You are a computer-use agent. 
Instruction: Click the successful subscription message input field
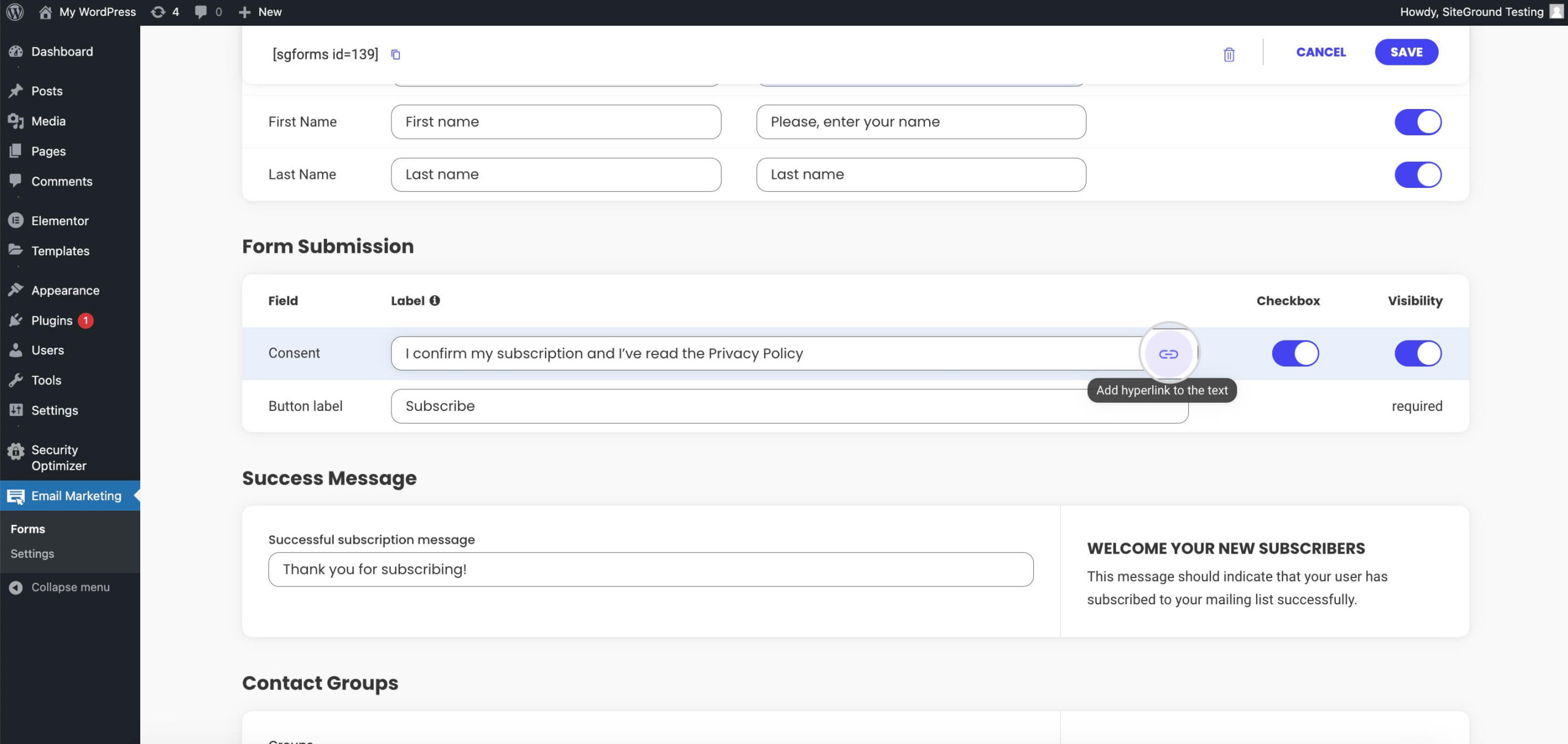(650, 569)
